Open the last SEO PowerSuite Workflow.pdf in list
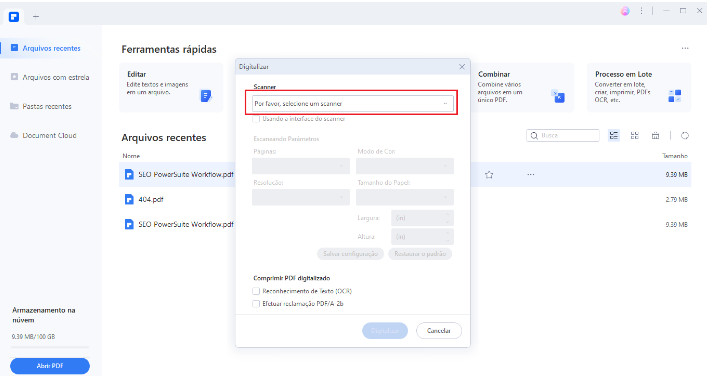The height and width of the screenshot is (376, 715). 405,224
